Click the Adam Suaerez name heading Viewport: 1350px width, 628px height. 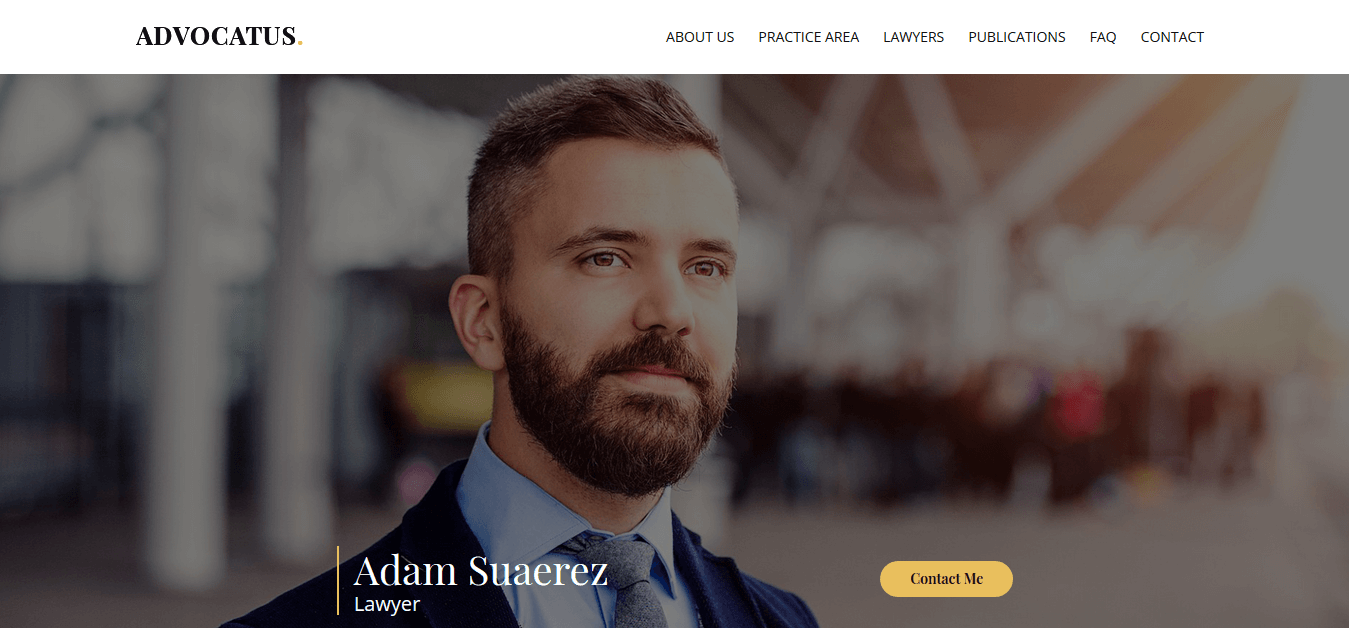coord(481,570)
